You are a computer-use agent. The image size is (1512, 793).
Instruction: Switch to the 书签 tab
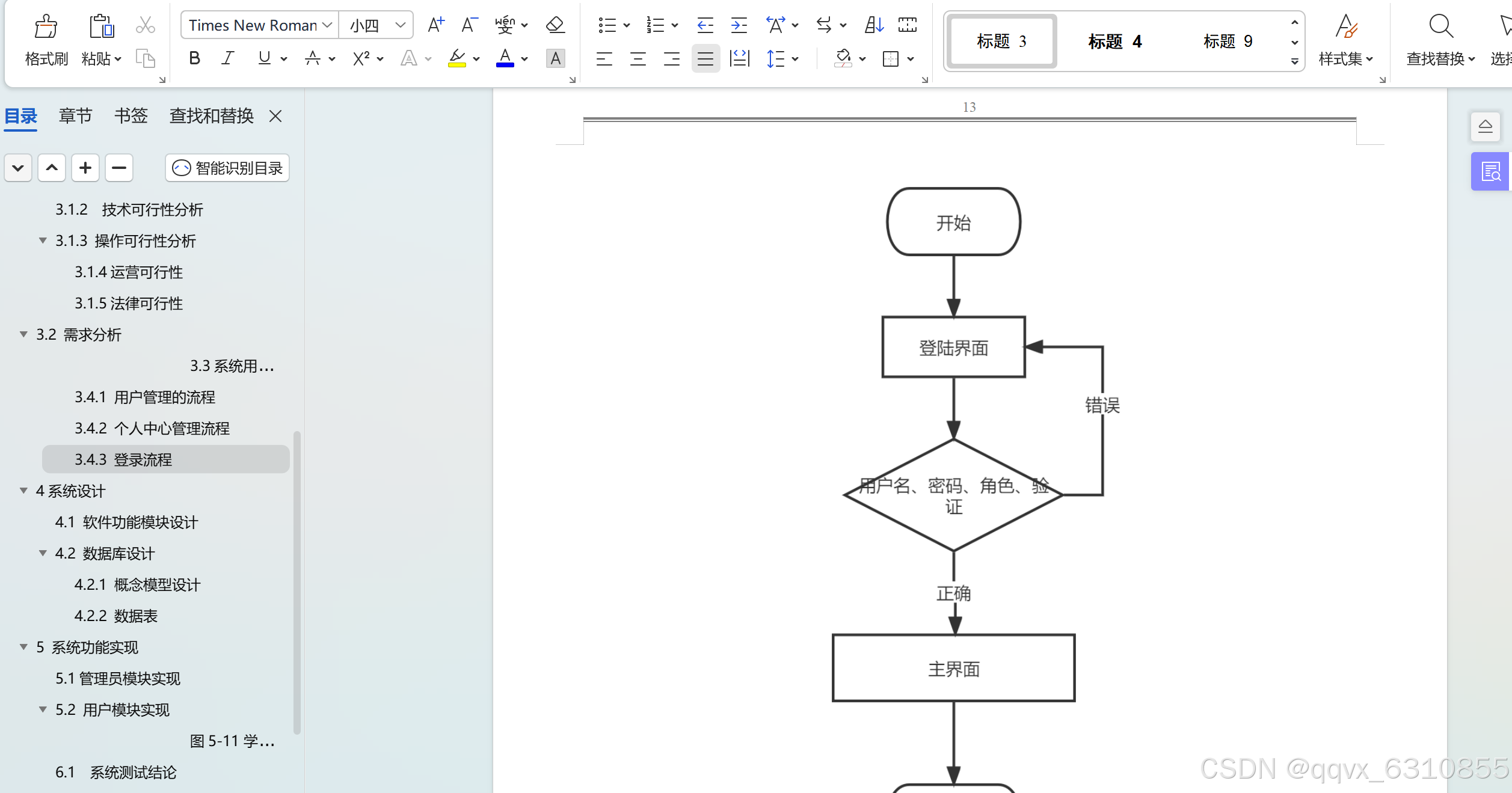[x=131, y=115]
